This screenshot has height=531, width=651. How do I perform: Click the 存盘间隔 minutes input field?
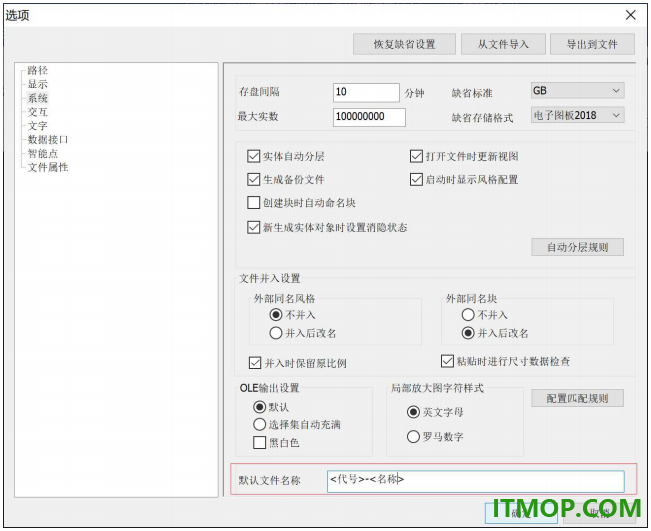coord(366,92)
